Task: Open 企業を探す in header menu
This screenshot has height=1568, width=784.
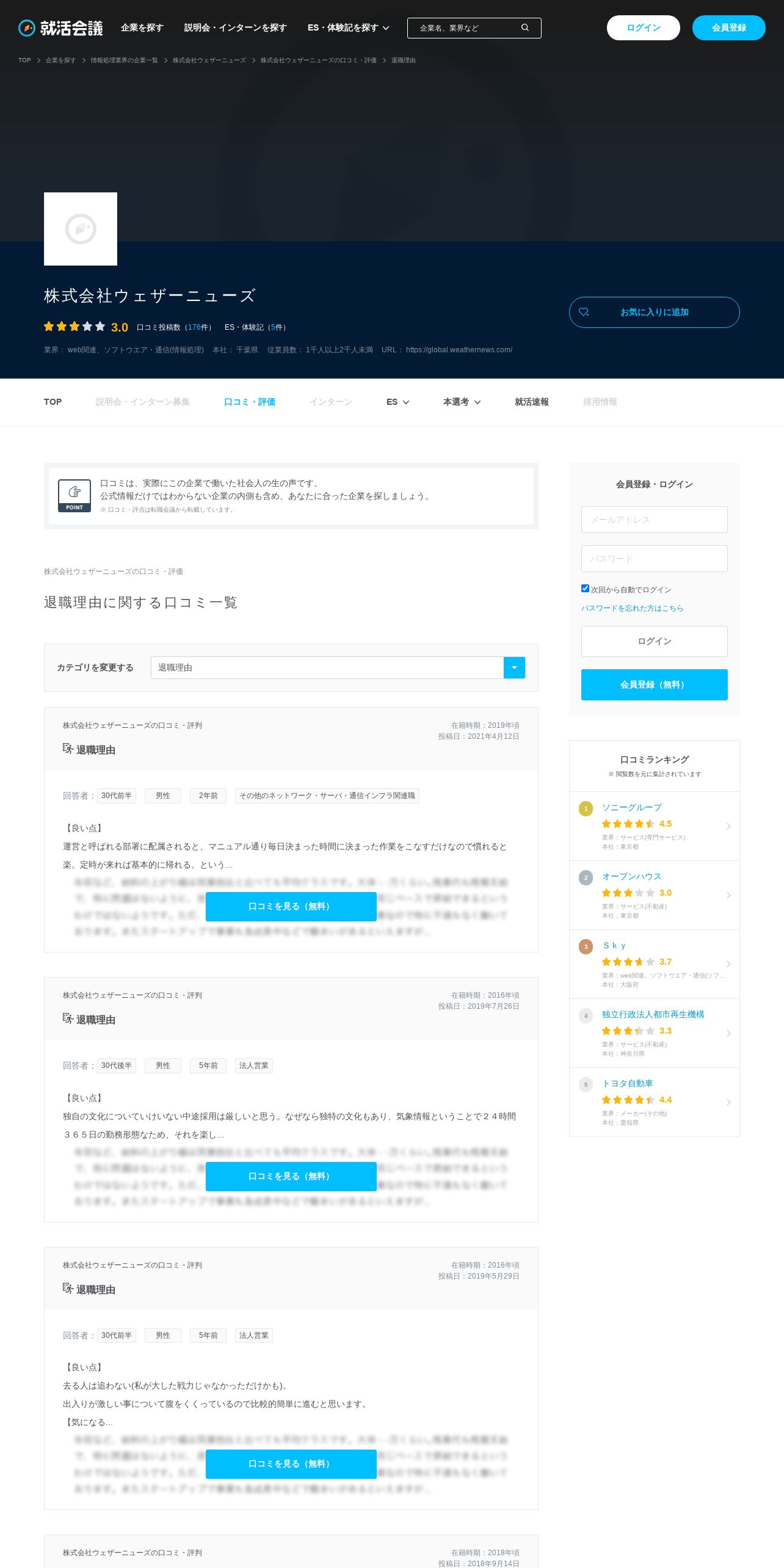Action: tap(142, 27)
